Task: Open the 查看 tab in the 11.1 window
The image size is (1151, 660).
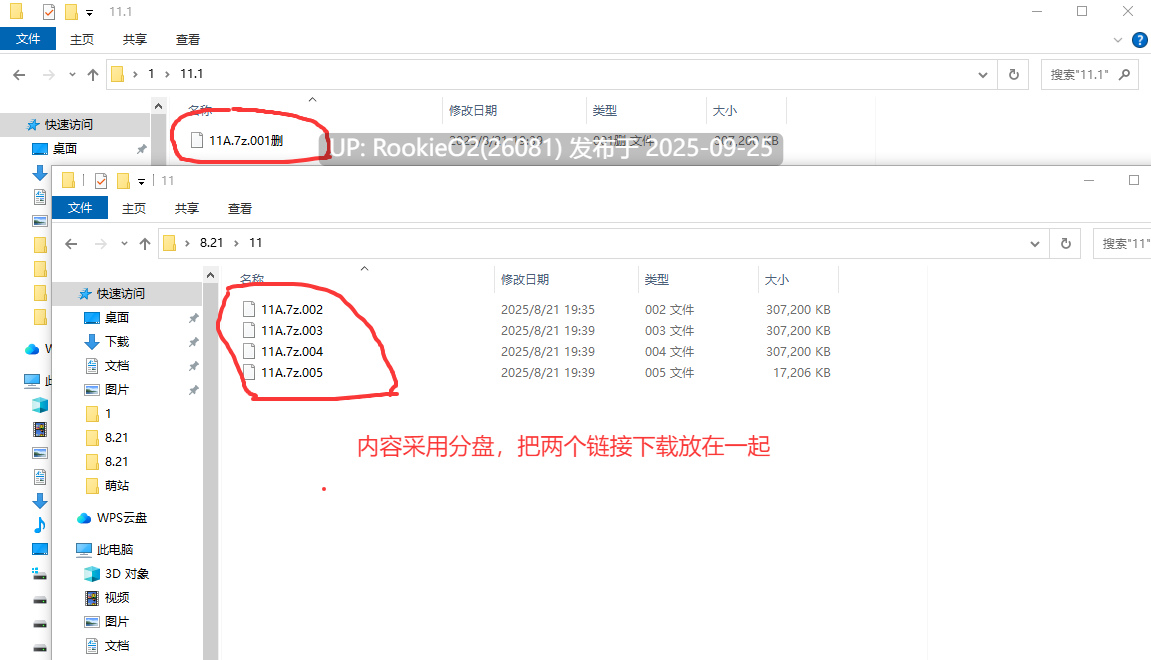Action: pos(187,40)
